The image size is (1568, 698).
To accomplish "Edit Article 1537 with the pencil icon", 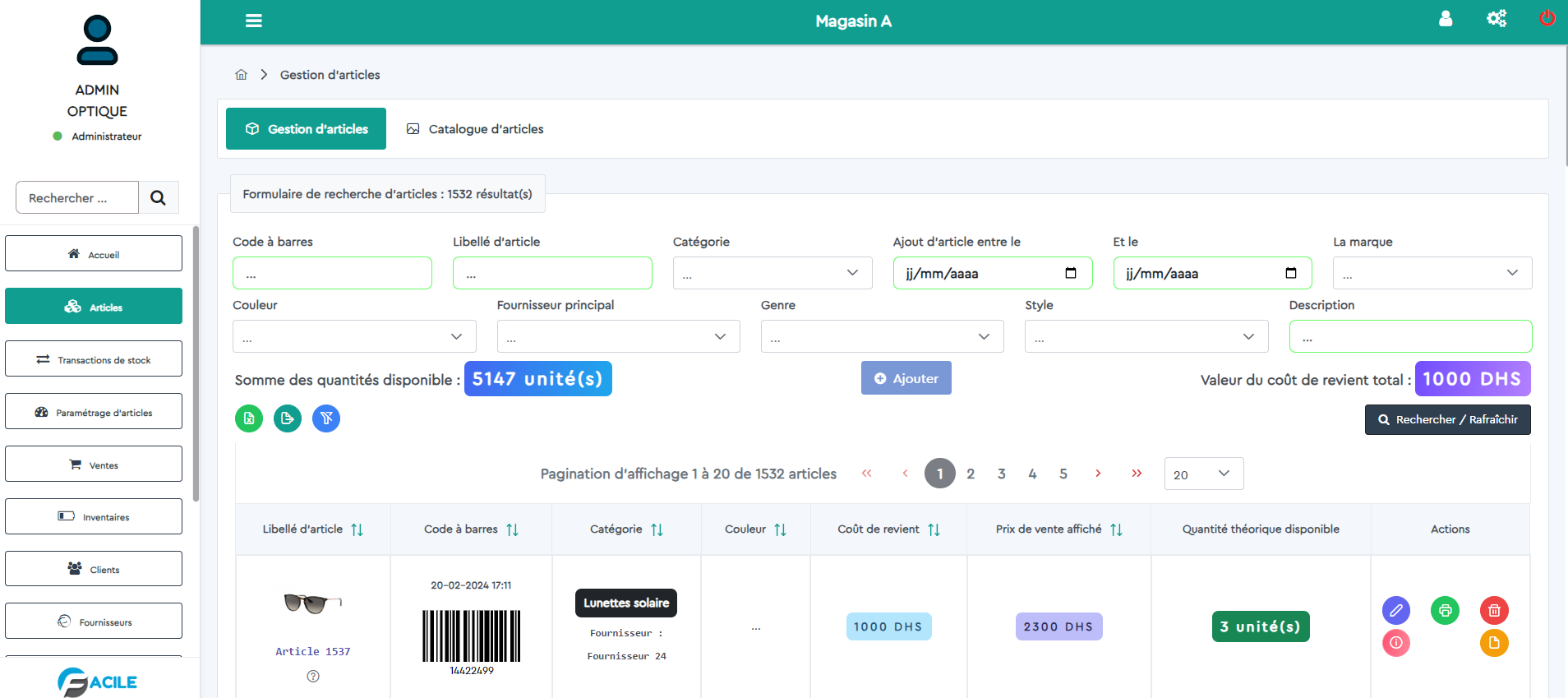I will point(1395,610).
